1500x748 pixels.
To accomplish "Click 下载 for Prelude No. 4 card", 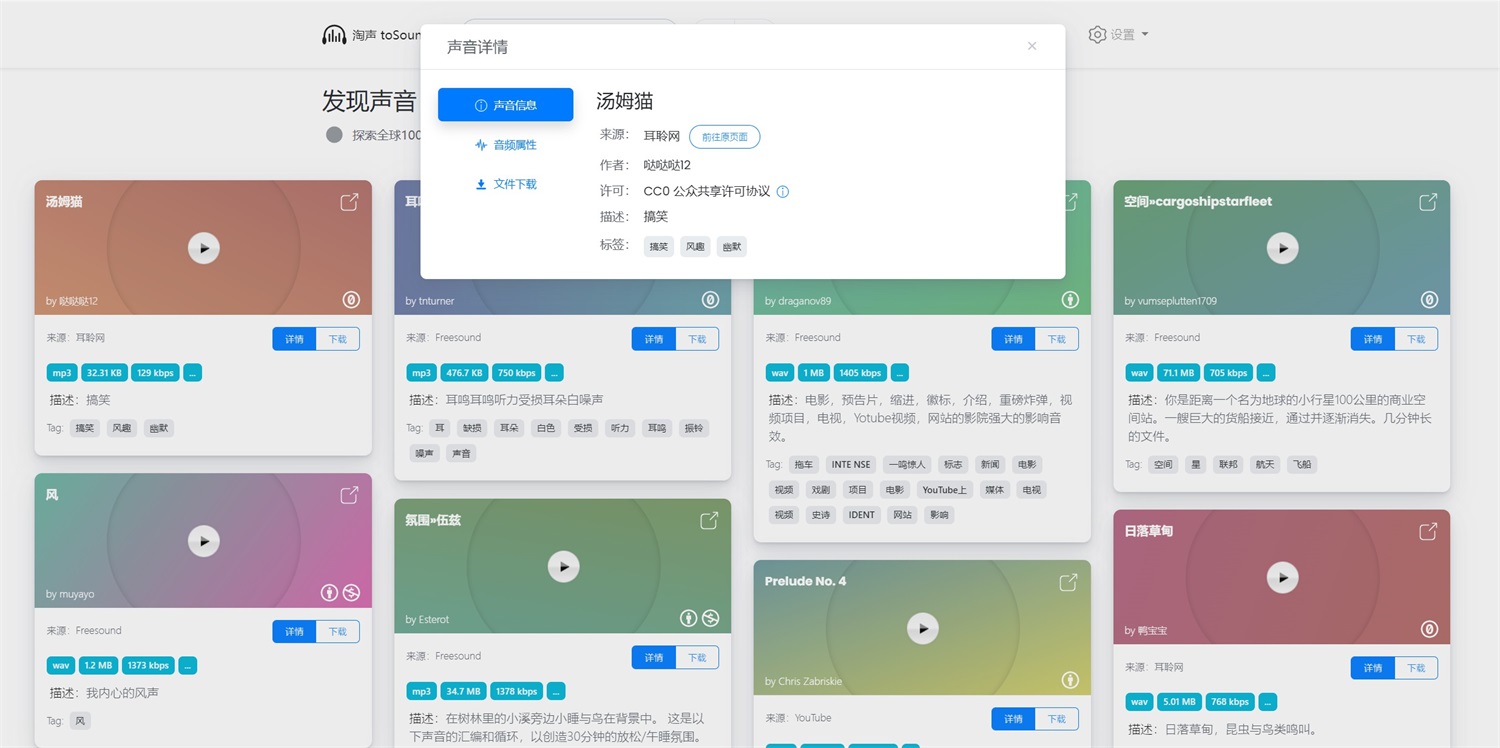I will point(1057,719).
